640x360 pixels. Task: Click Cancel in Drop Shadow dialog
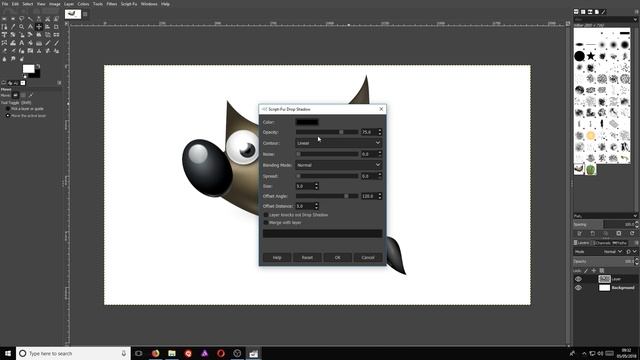click(x=367, y=258)
